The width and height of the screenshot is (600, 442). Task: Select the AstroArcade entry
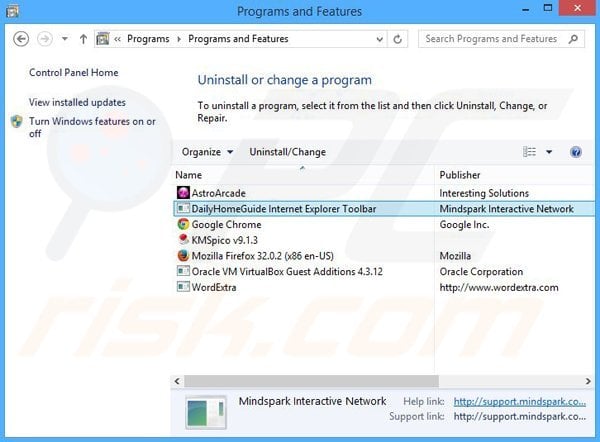[x=218, y=193]
